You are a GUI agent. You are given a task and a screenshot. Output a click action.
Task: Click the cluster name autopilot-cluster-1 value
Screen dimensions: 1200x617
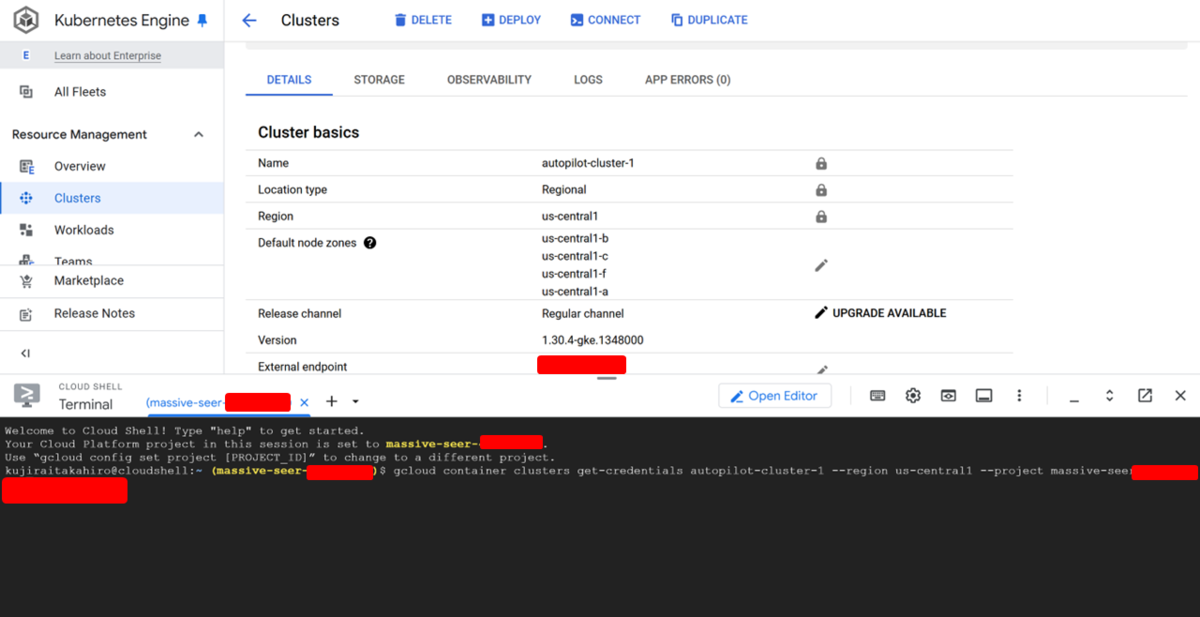[x=590, y=163]
